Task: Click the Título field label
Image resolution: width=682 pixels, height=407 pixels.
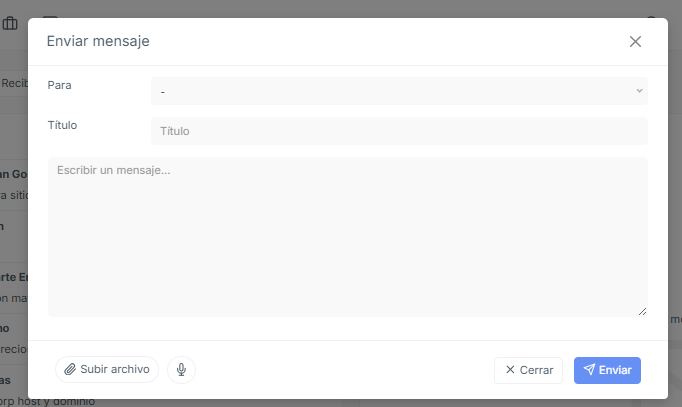Action: (x=62, y=125)
